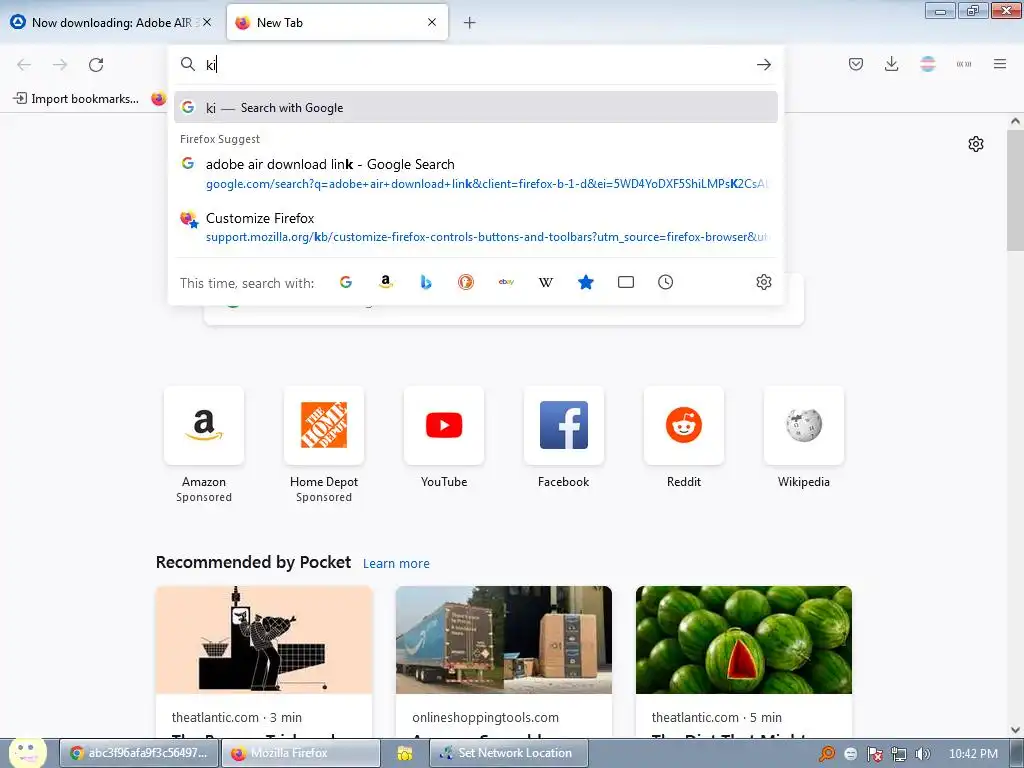The image size is (1024, 768).
Task: Open the hamburger application menu
Action: coord(1000,64)
